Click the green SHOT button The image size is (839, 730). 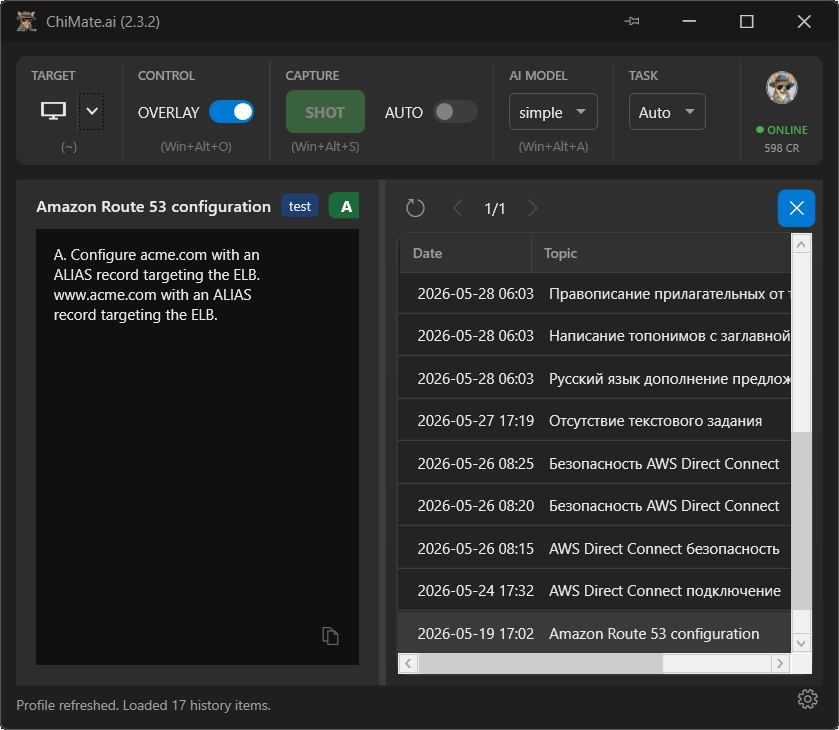click(325, 112)
